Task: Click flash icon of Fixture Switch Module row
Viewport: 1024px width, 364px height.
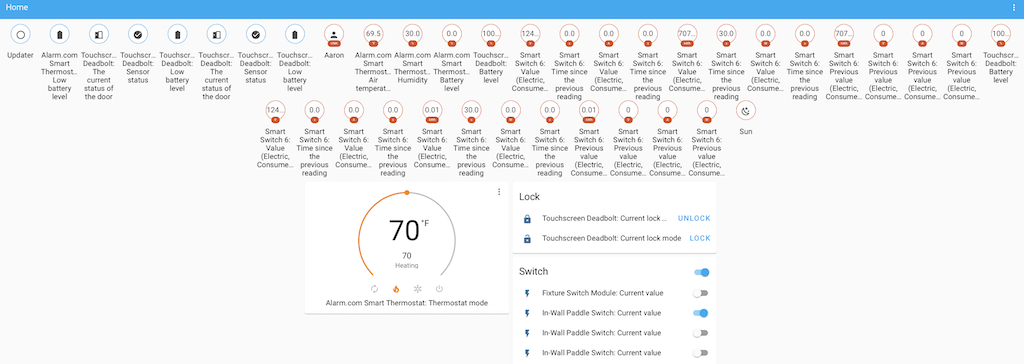Action: (527, 293)
